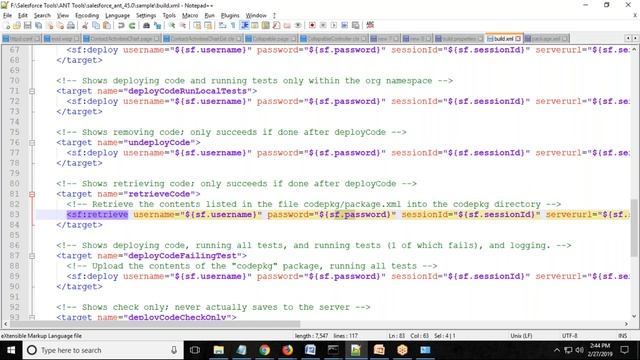Viewport: 640px width, 360px height.
Task: Click the highlighted sf:retrieve text on line 83
Action: (x=97, y=215)
